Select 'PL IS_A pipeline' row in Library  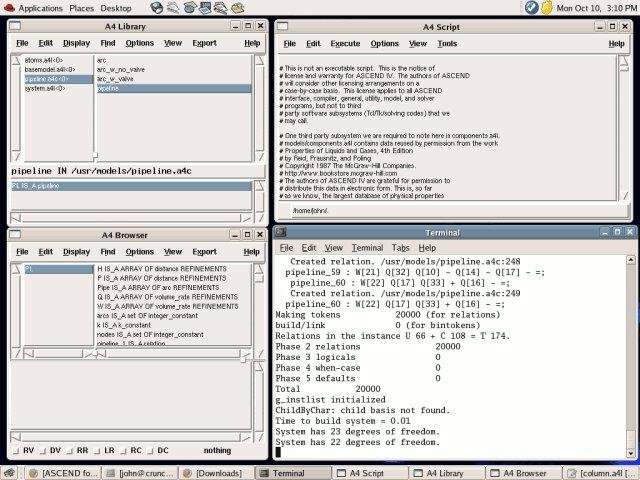pyautogui.click(x=131, y=186)
